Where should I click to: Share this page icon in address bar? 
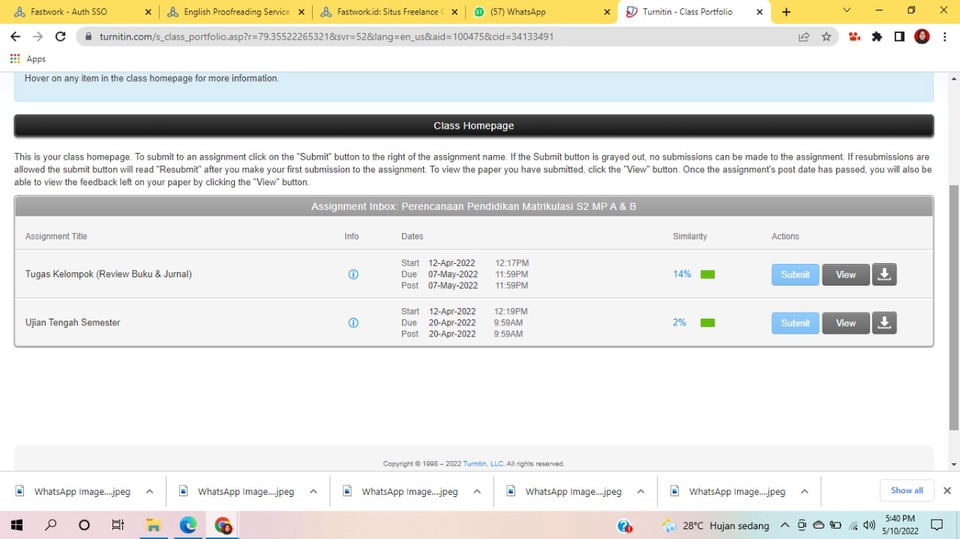[804, 37]
